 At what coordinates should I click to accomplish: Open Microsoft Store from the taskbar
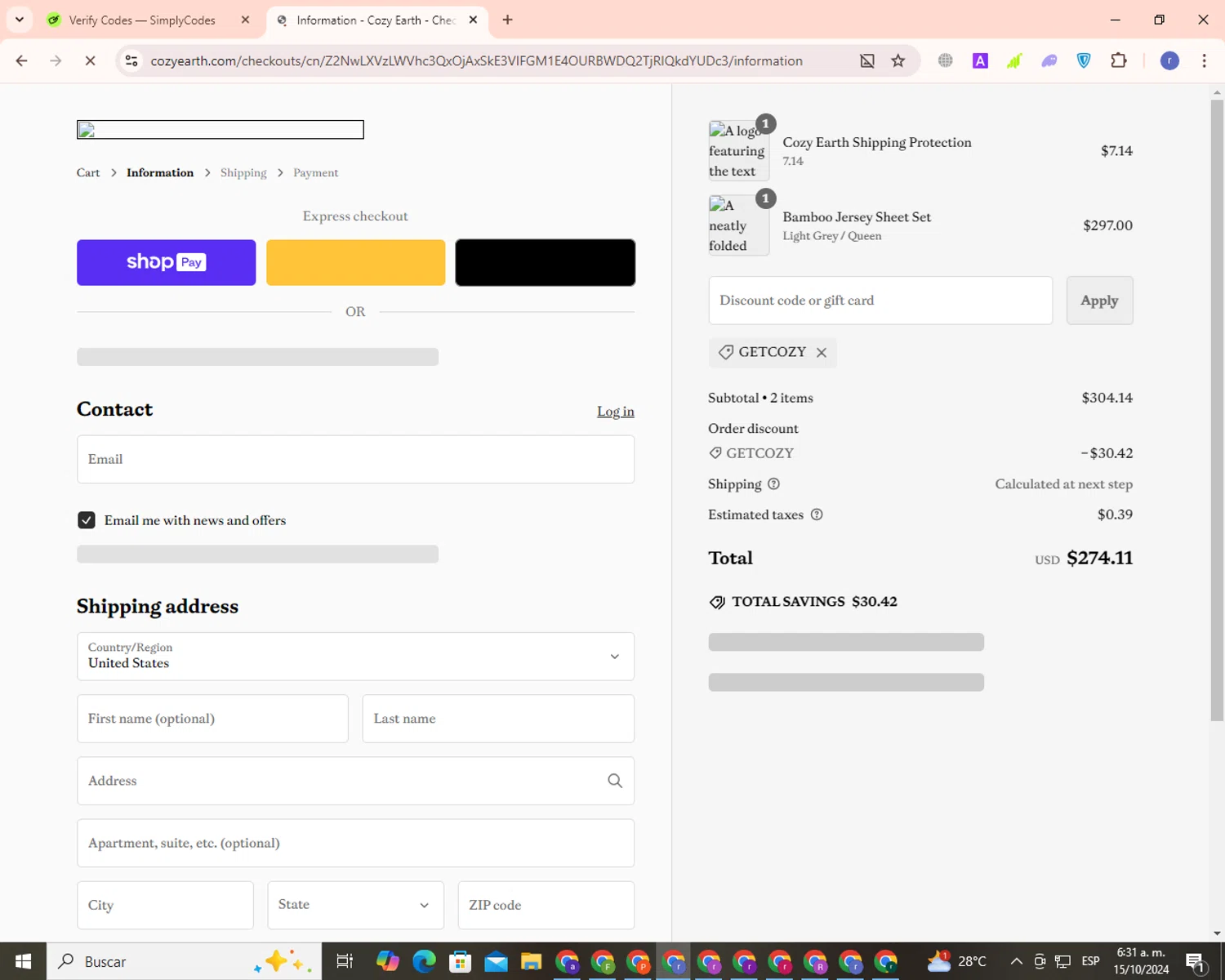[x=460, y=961]
